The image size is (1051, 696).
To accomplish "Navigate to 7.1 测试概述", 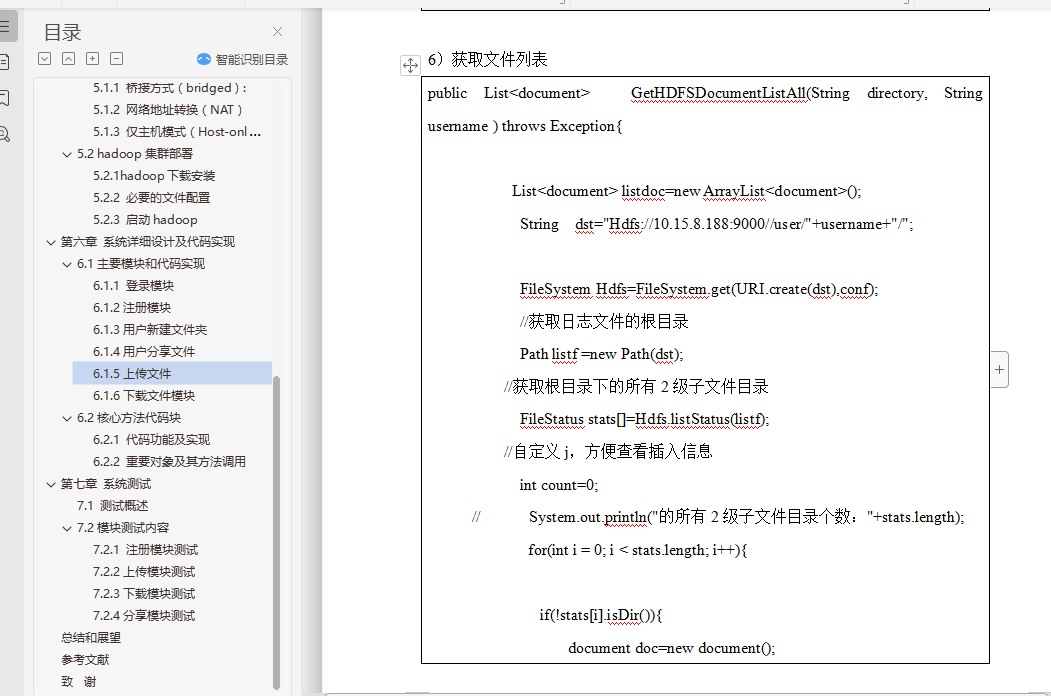I will (x=113, y=506).
